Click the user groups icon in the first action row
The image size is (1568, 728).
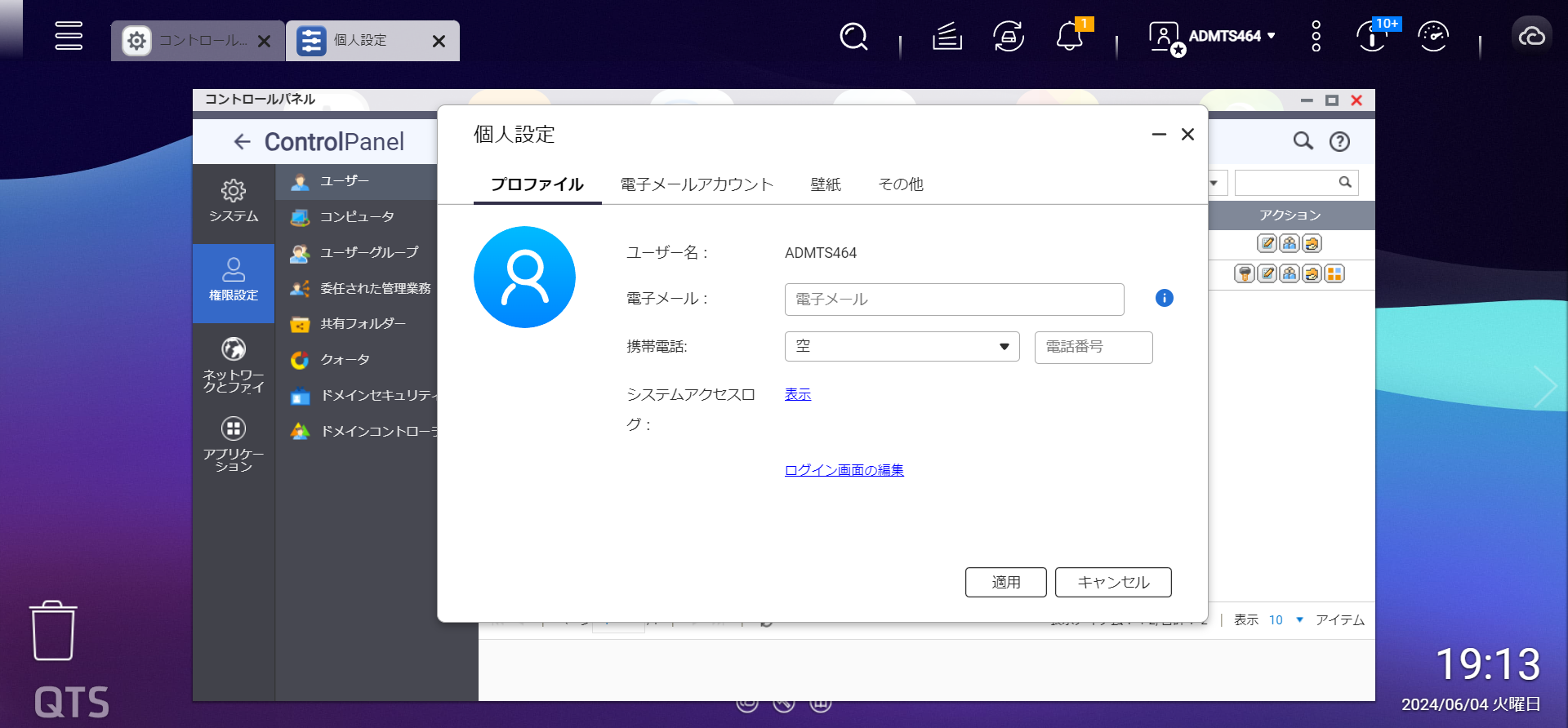coord(1290,243)
